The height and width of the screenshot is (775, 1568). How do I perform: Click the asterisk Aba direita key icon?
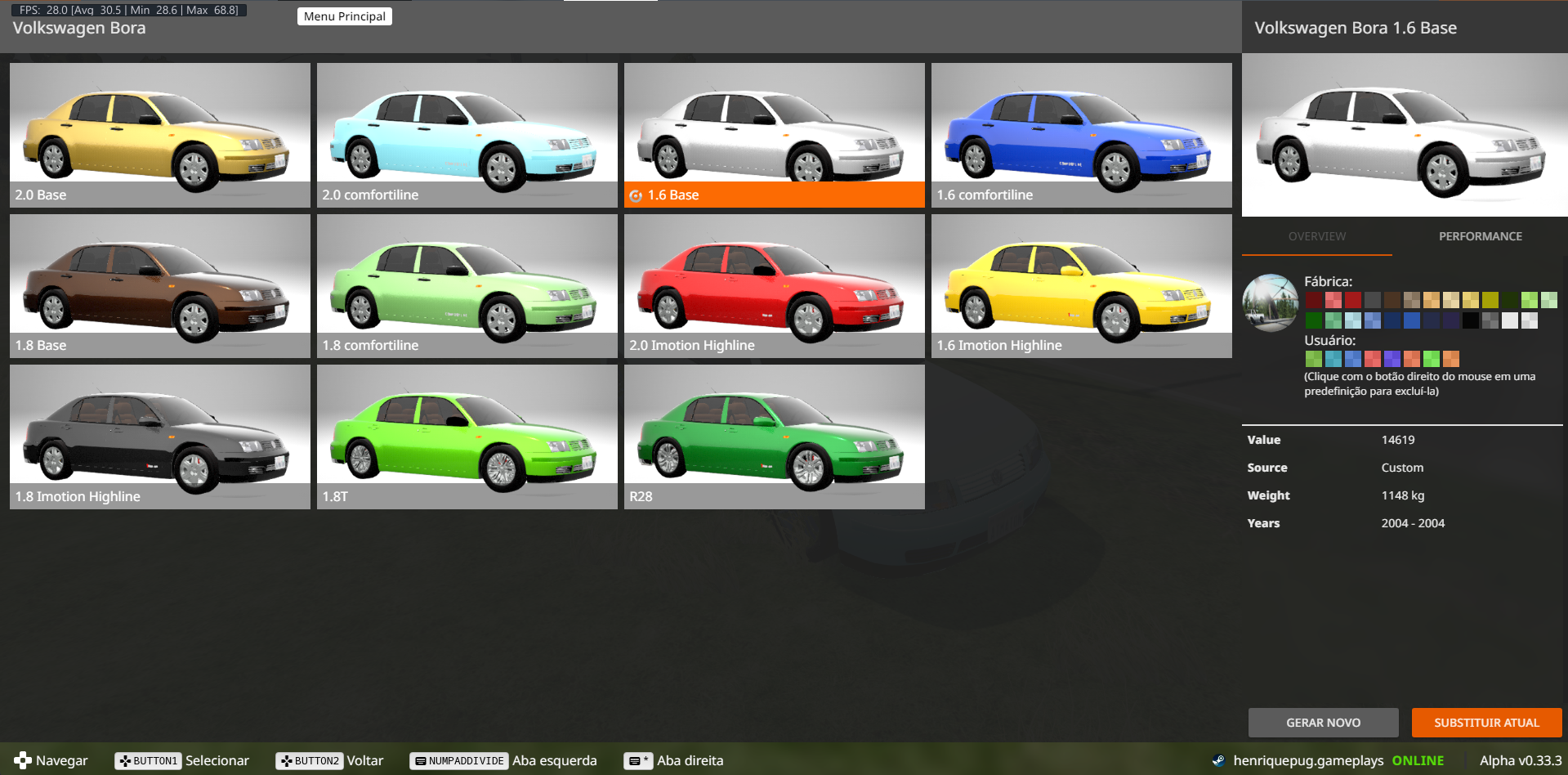pyautogui.click(x=638, y=761)
